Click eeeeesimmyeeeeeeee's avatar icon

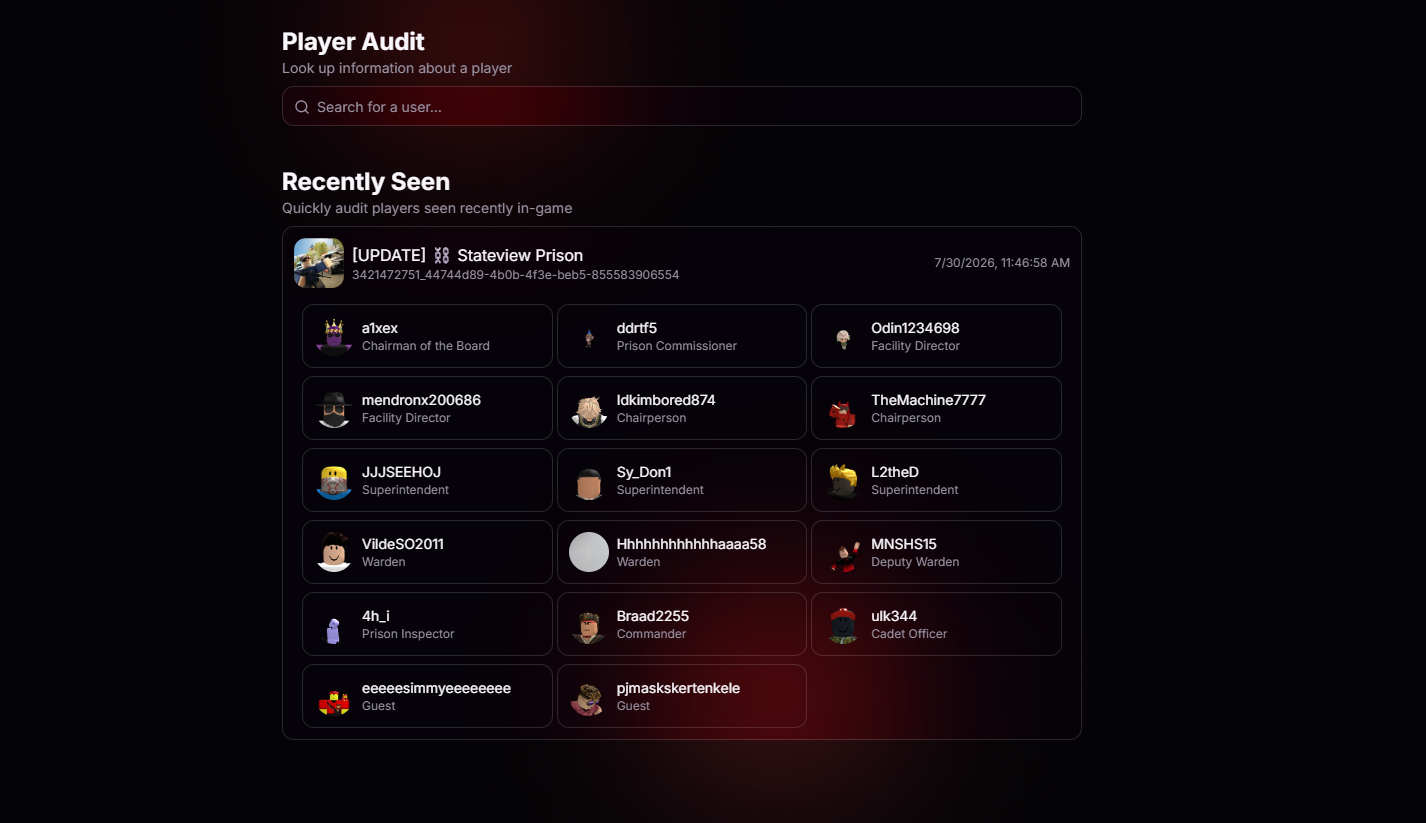pyautogui.click(x=334, y=696)
